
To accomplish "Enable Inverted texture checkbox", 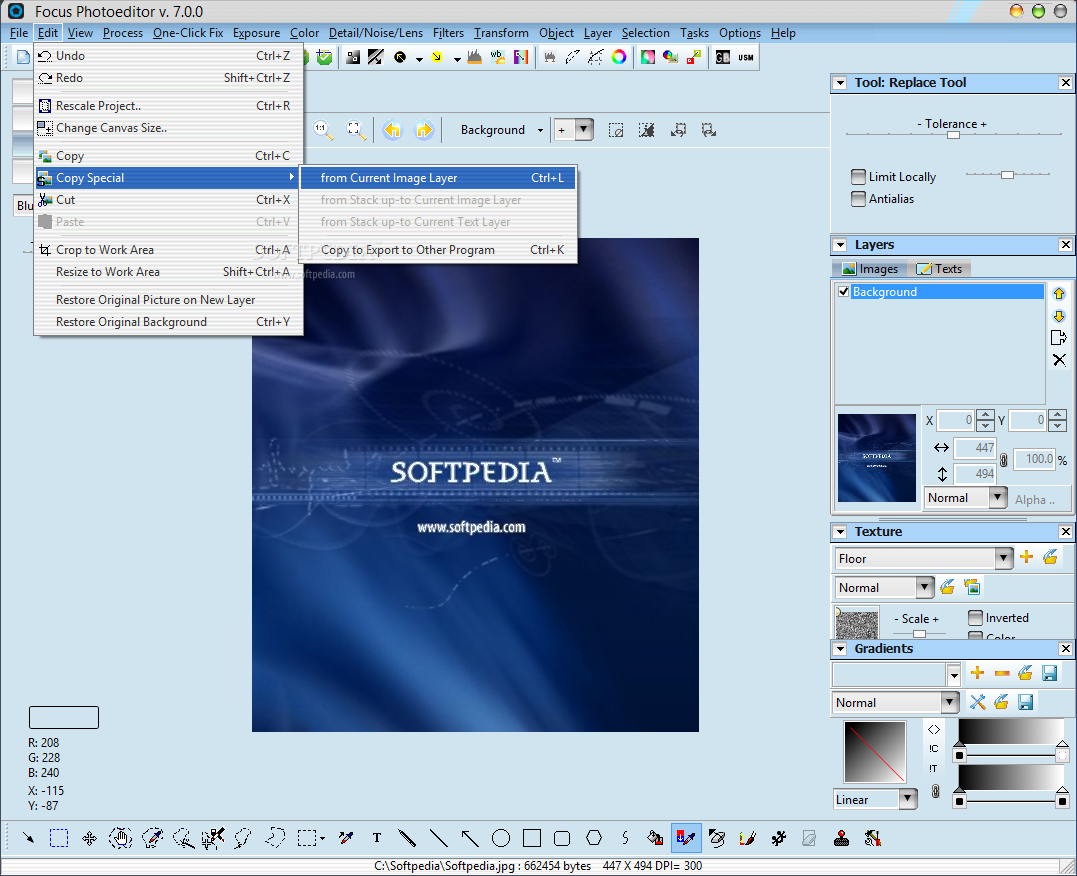I will [975, 618].
